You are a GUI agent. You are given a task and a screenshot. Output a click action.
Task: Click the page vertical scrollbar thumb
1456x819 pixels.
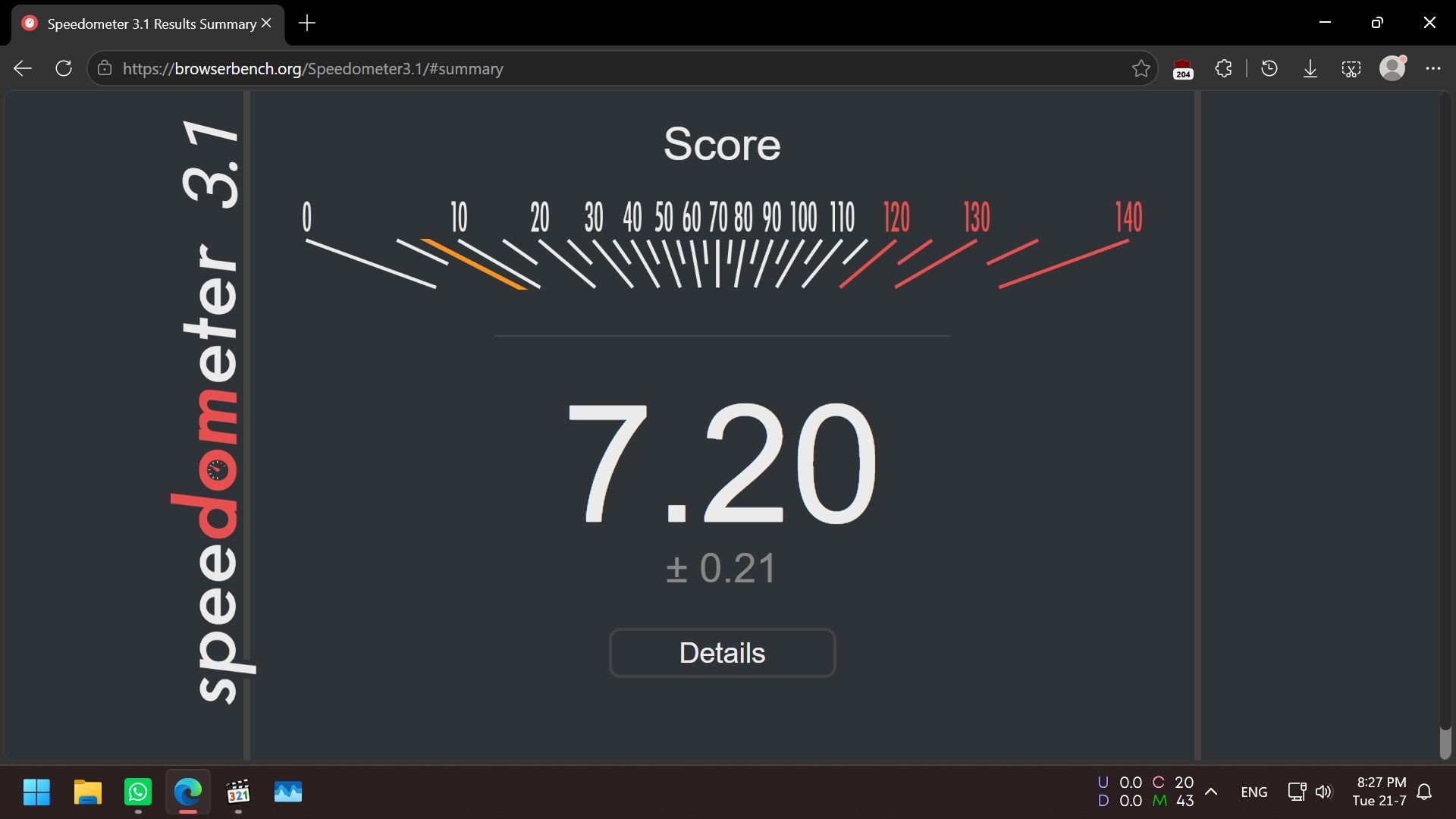pos(1445,743)
